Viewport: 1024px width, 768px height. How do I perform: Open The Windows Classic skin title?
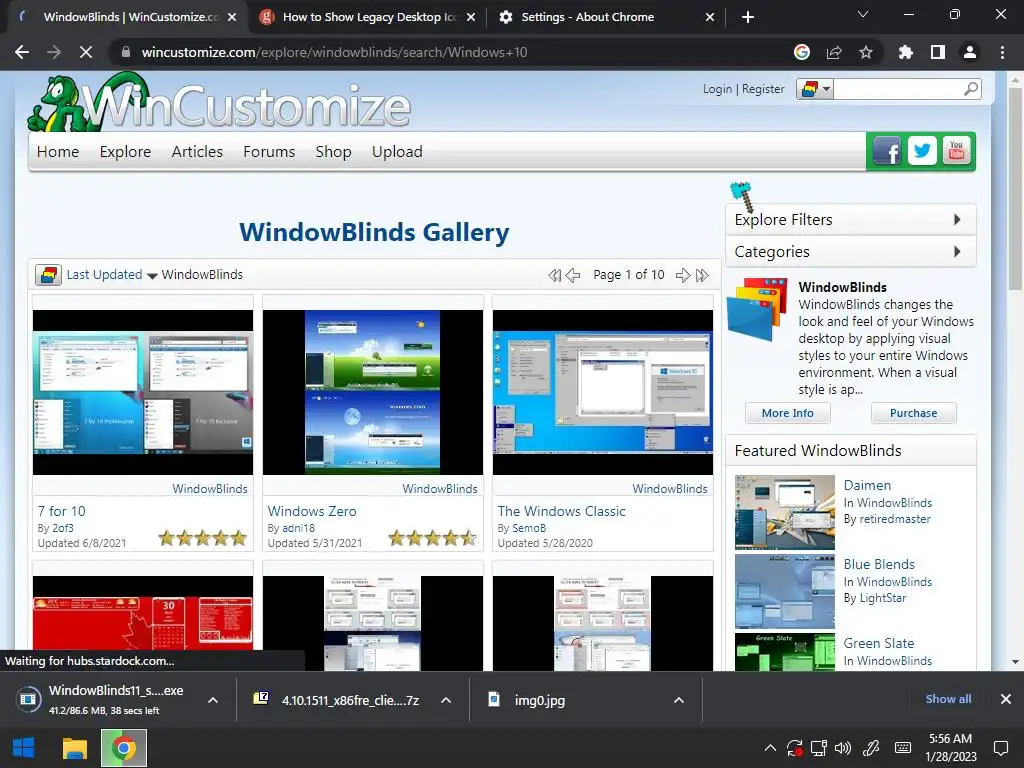click(561, 511)
